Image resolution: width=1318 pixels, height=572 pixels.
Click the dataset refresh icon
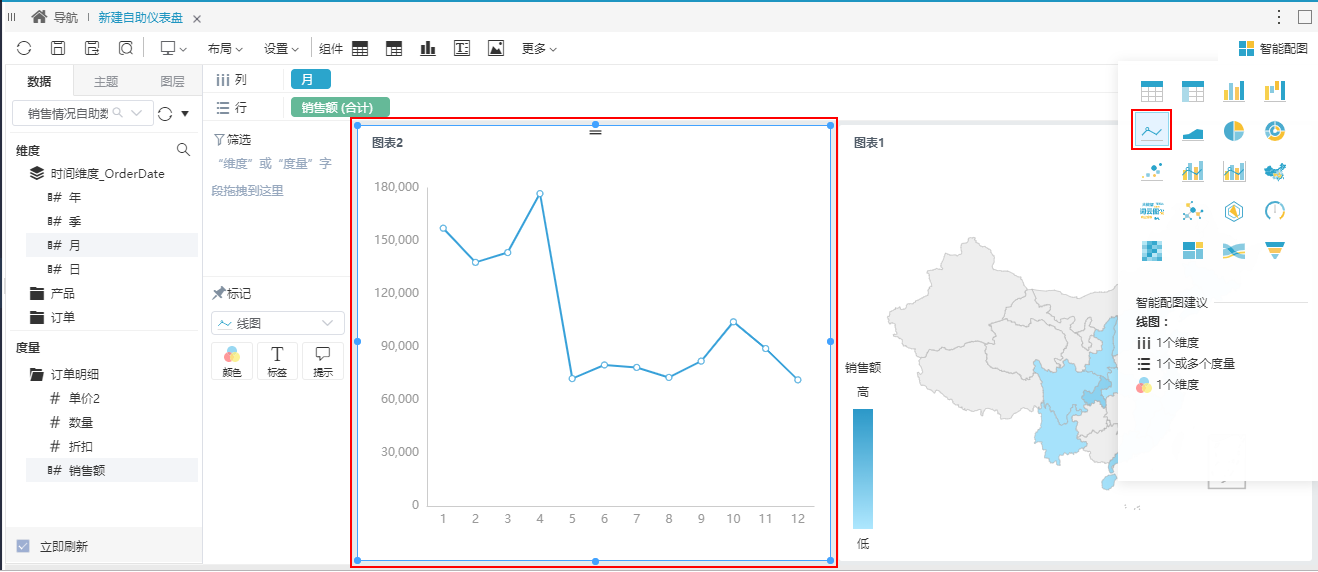(x=166, y=113)
